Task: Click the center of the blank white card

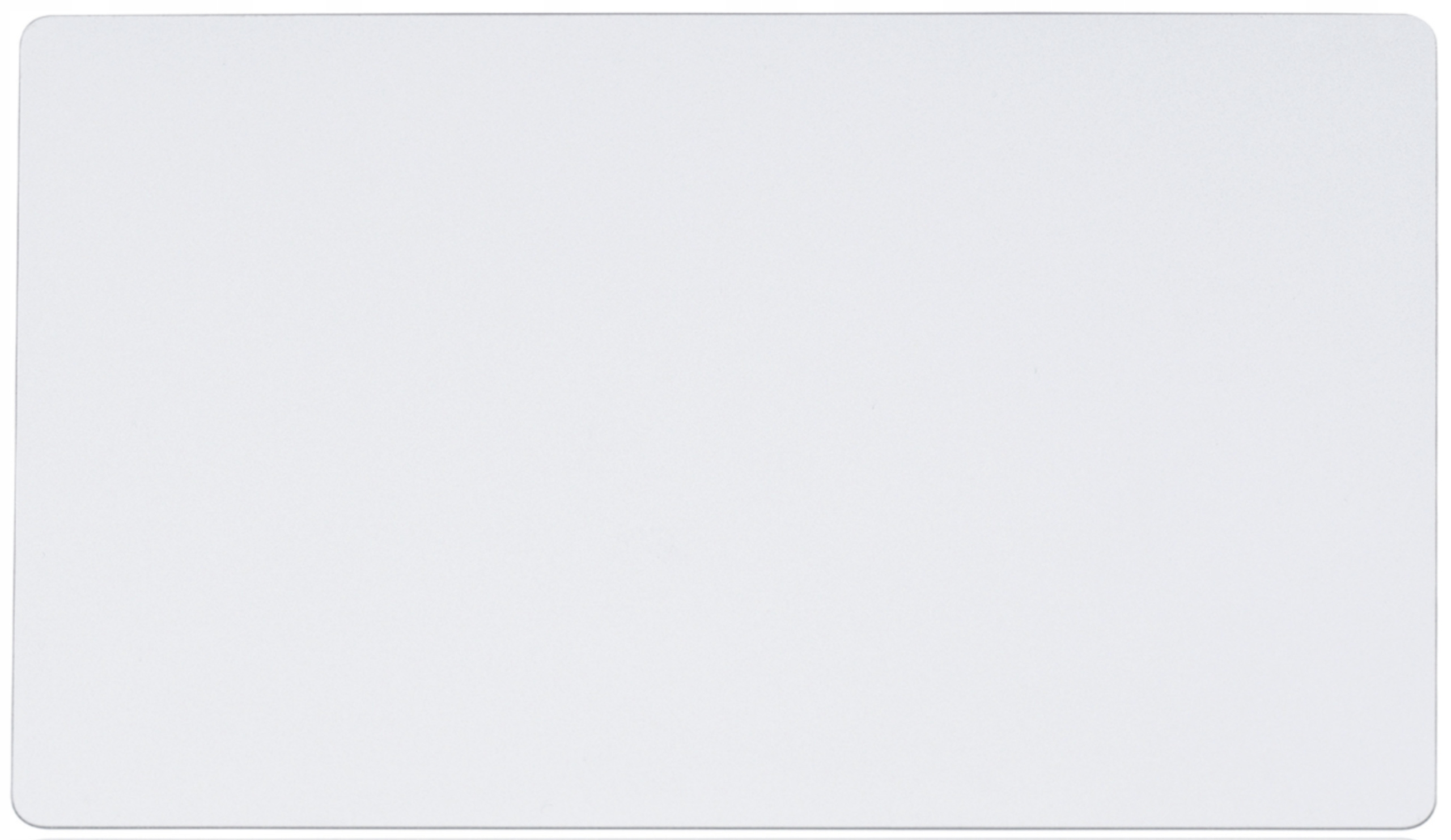Action: tap(724, 422)
